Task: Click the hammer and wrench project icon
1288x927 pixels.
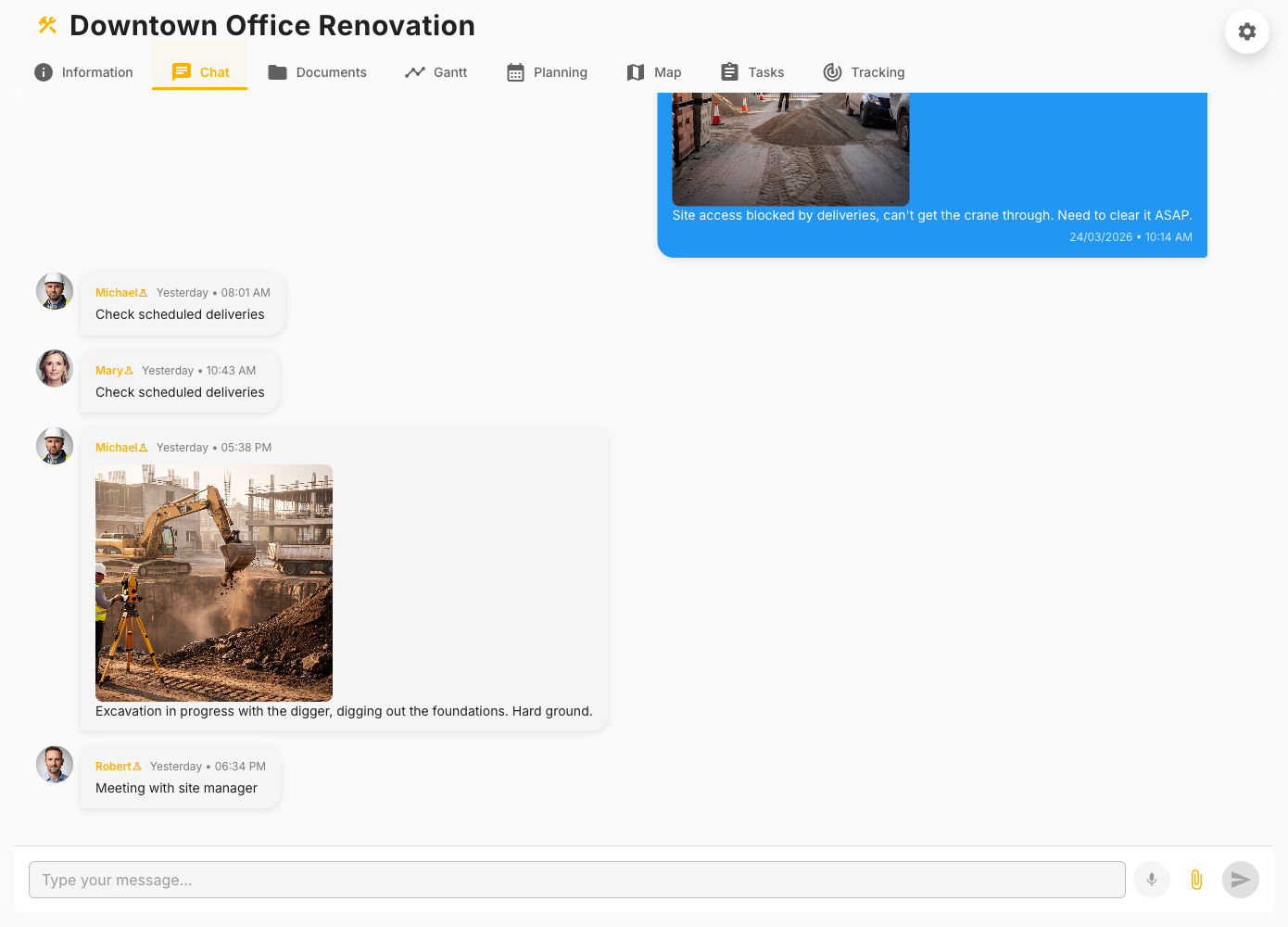Action: click(x=47, y=26)
